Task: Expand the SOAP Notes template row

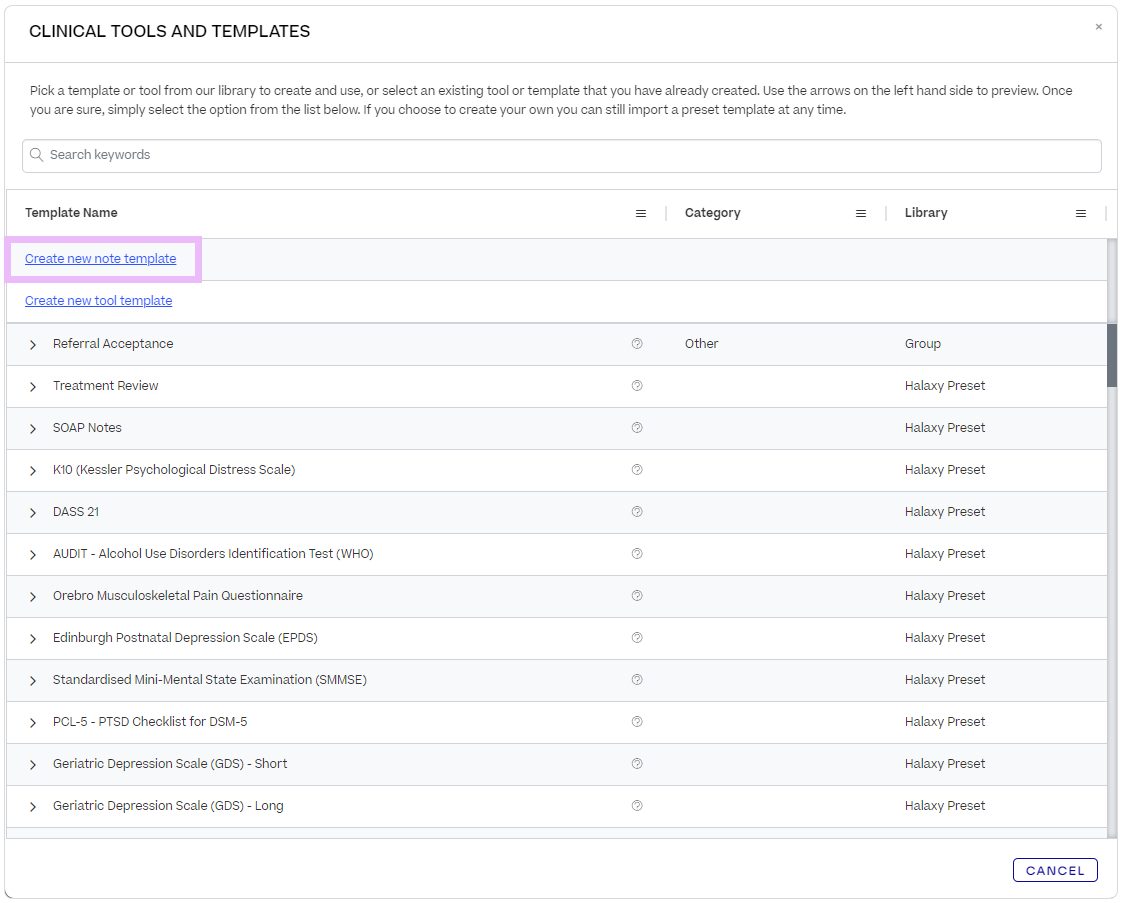Action: point(33,427)
